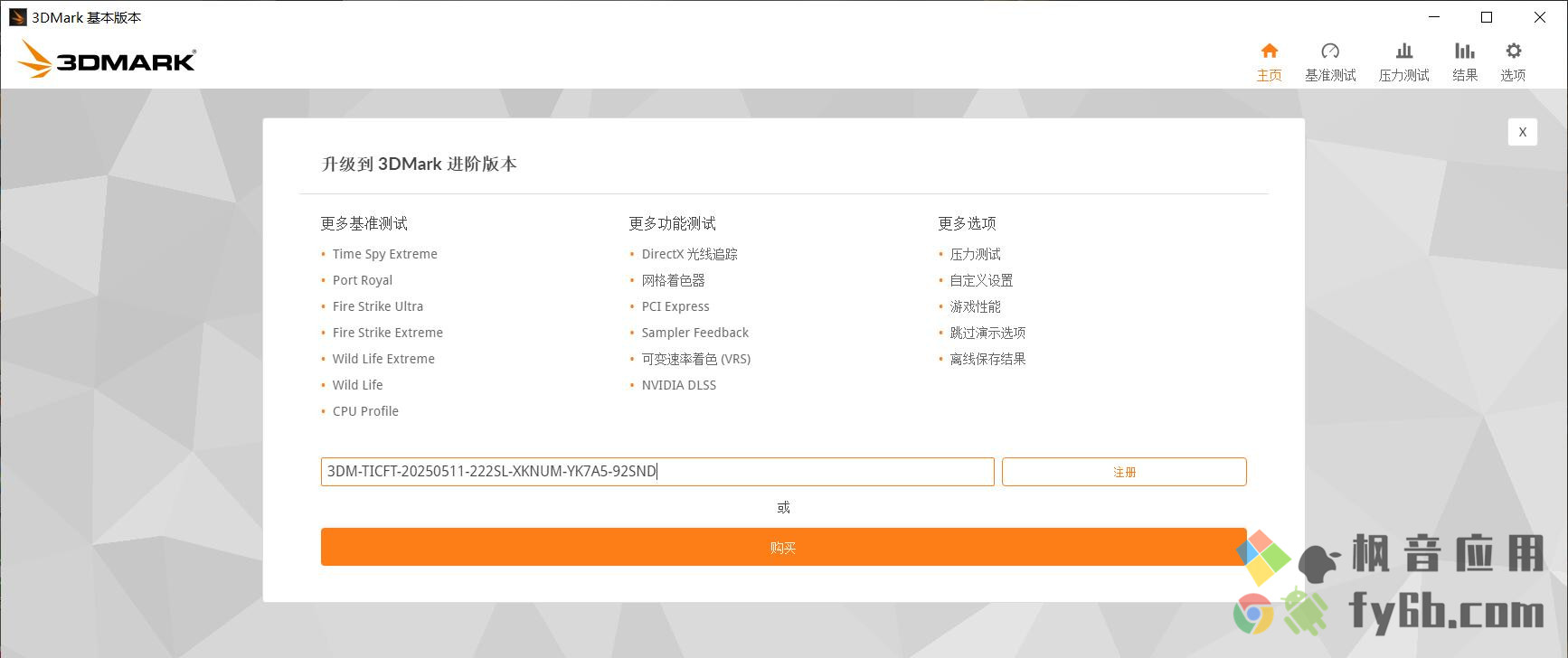Click the 自定义设置 item
Viewport: 1568px width, 658px height.
(981, 280)
